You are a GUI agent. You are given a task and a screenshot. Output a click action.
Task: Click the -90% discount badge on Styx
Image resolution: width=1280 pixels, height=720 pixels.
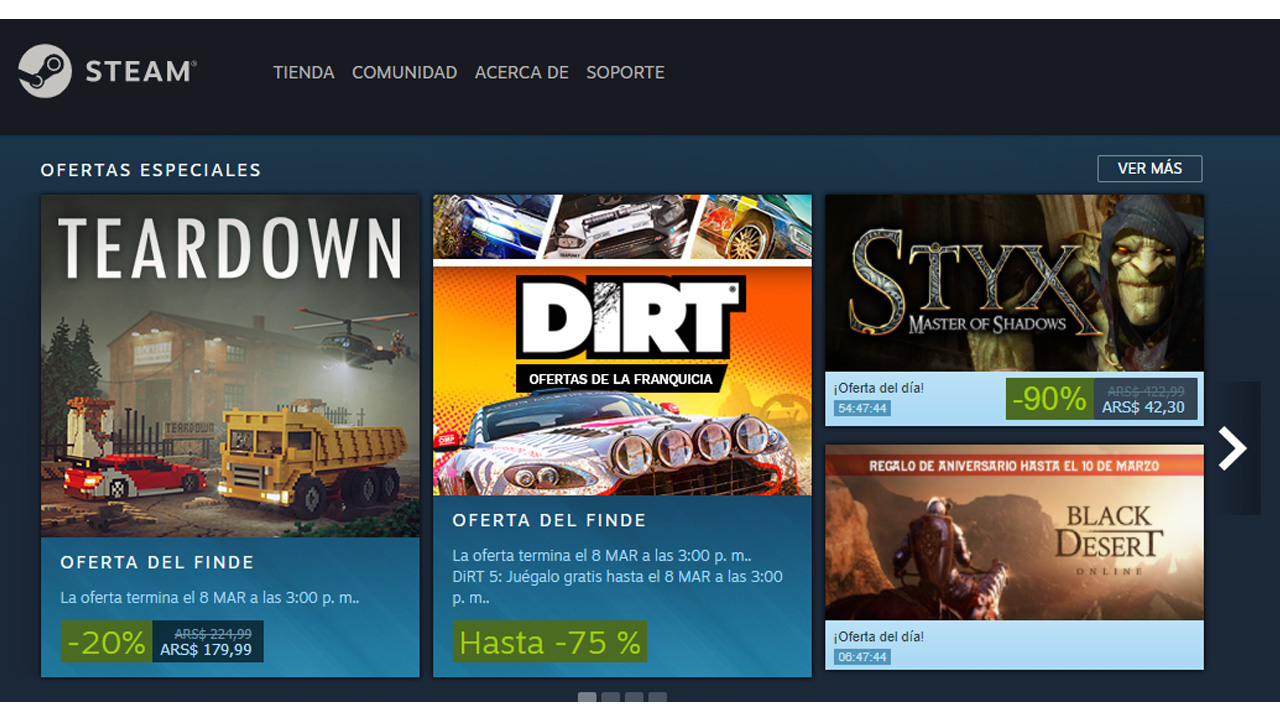[1049, 399]
